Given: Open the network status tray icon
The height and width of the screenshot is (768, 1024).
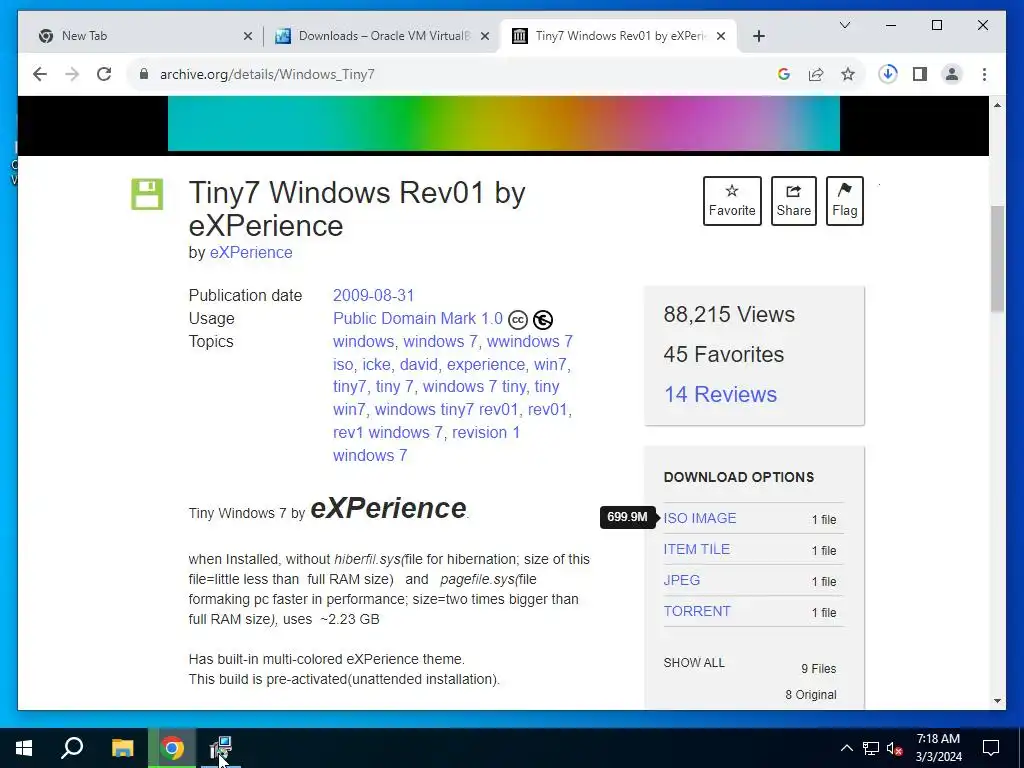Looking at the screenshot, I should coord(871,748).
